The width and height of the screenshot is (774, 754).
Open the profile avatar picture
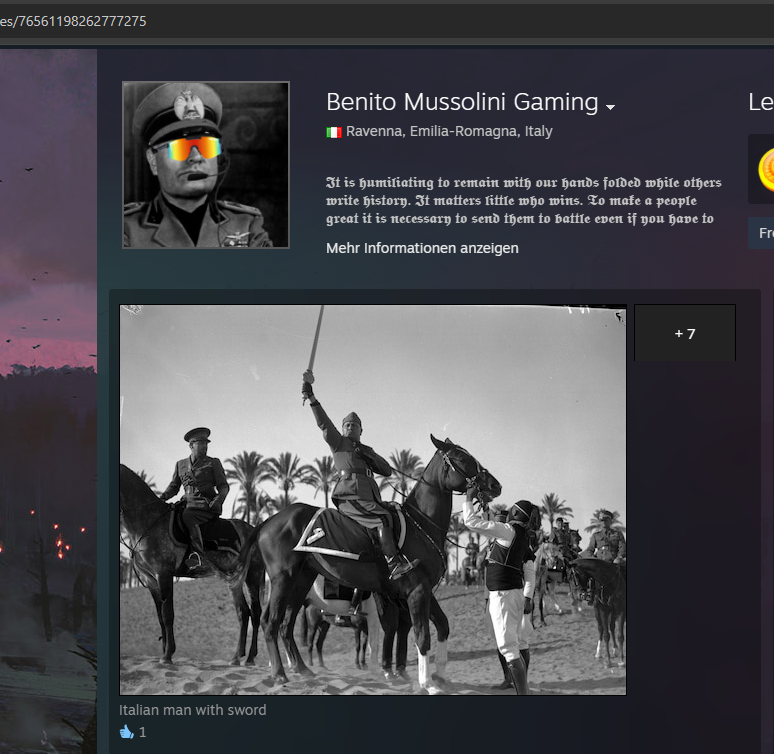click(x=206, y=165)
